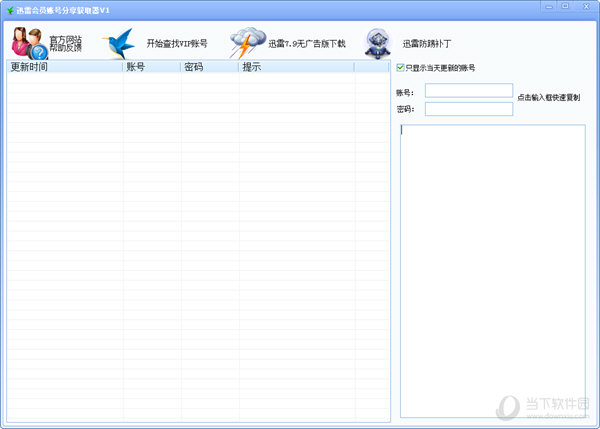Viewport: 600px width, 429px height.
Task: Click the two-people help feedback icon
Action: [29, 43]
